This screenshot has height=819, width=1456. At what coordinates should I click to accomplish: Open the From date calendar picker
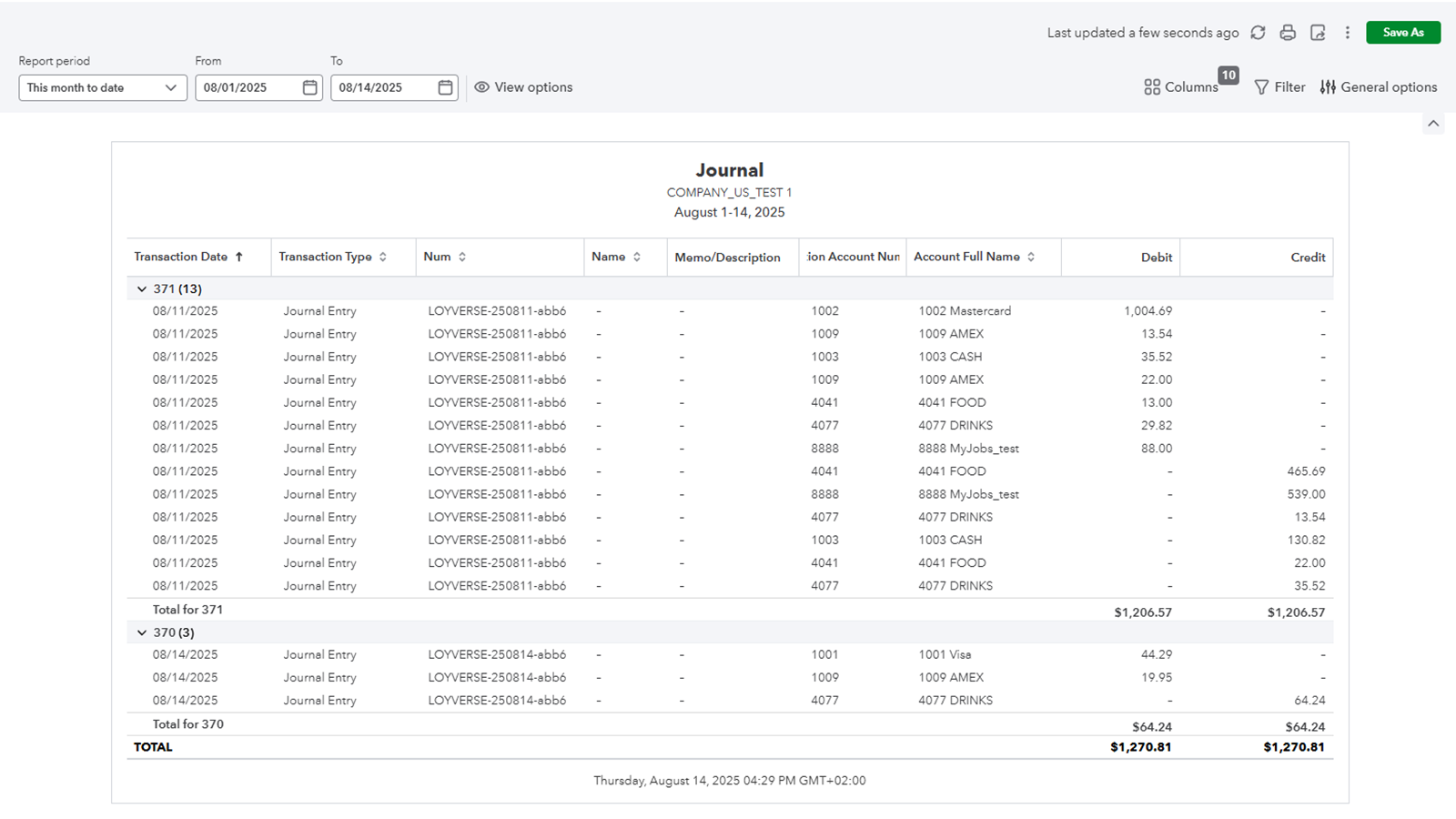point(309,87)
